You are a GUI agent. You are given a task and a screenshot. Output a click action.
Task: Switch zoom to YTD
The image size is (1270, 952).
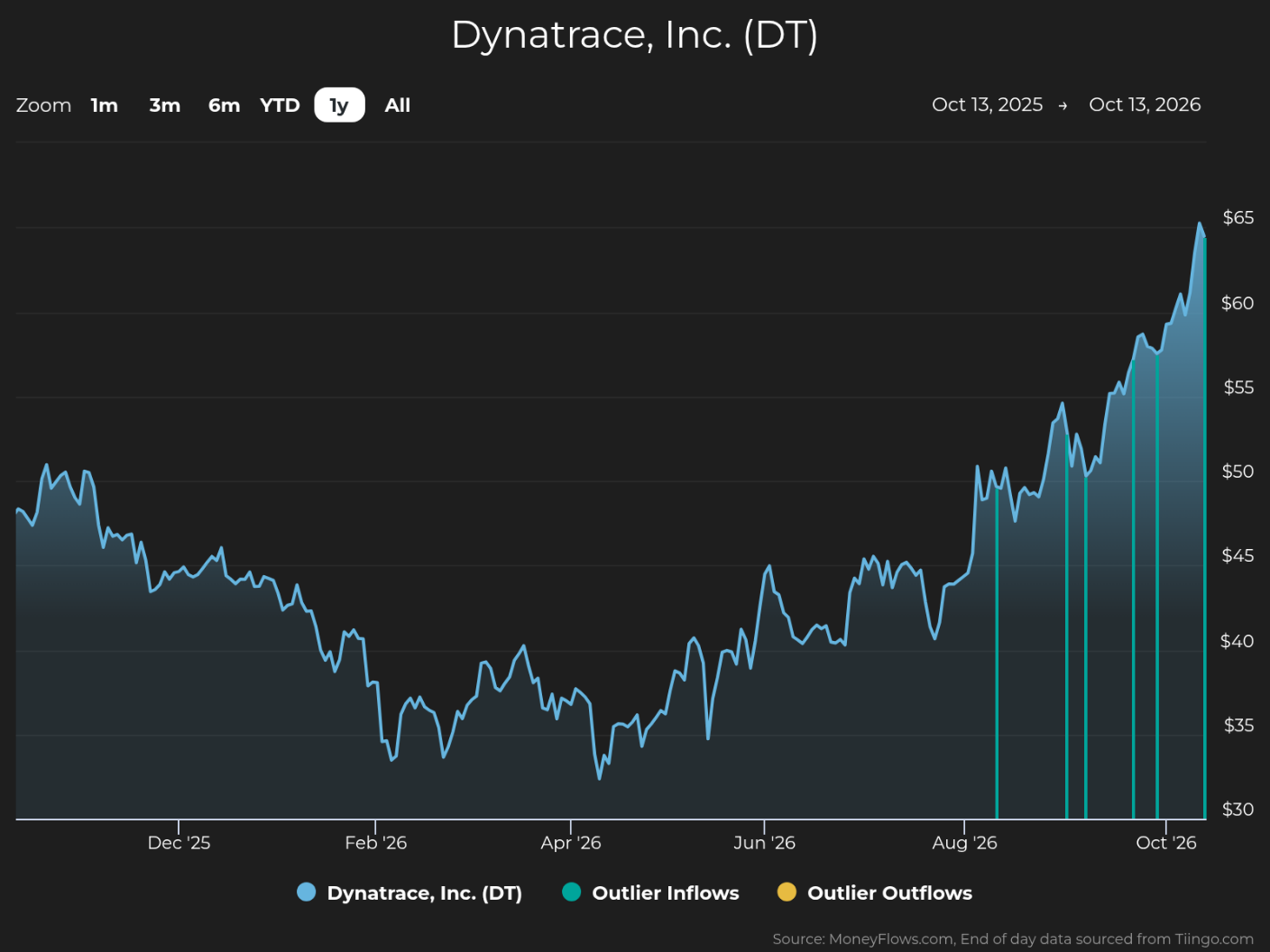[x=280, y=105]
